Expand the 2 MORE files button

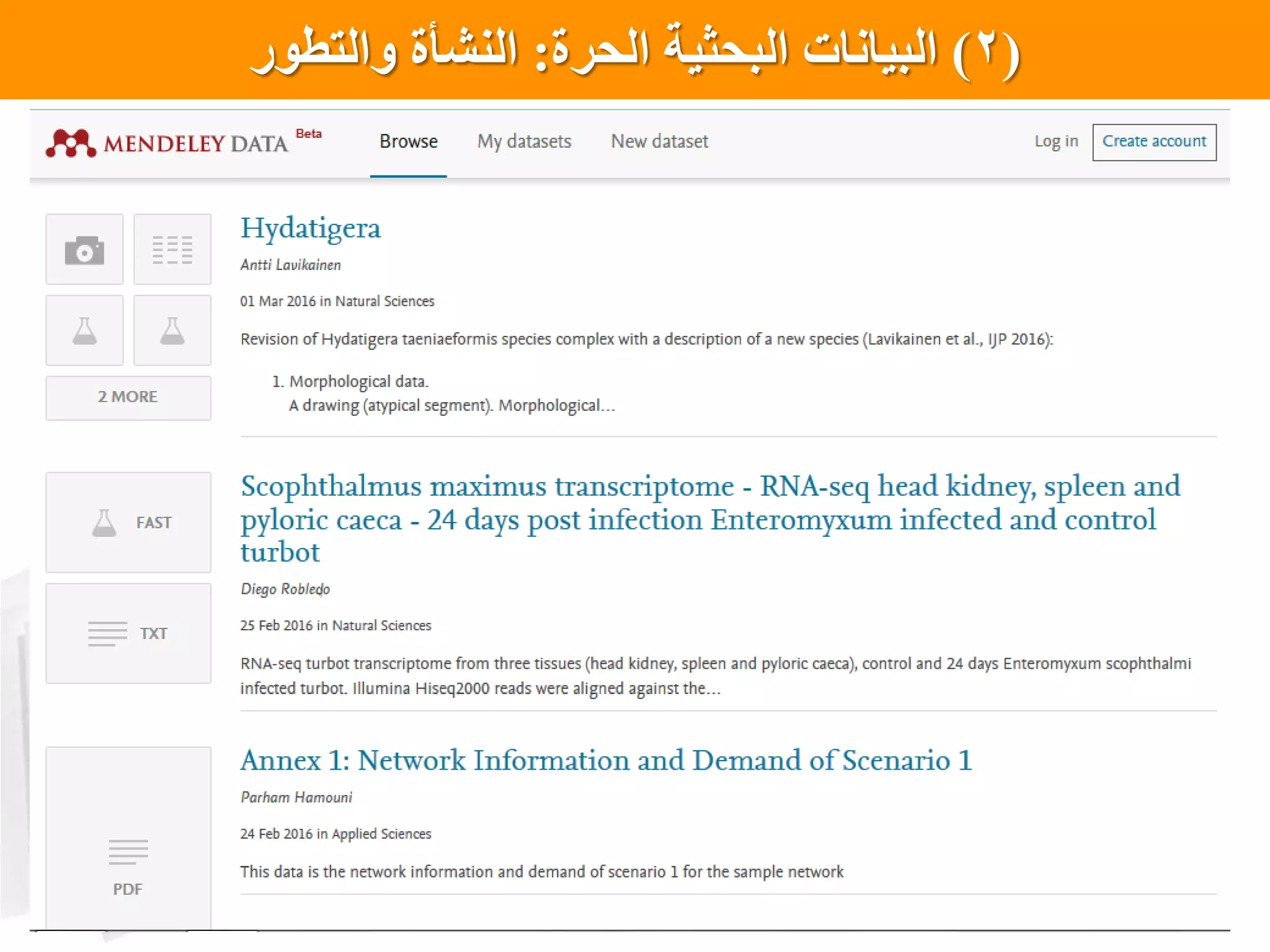pos(128,397)
